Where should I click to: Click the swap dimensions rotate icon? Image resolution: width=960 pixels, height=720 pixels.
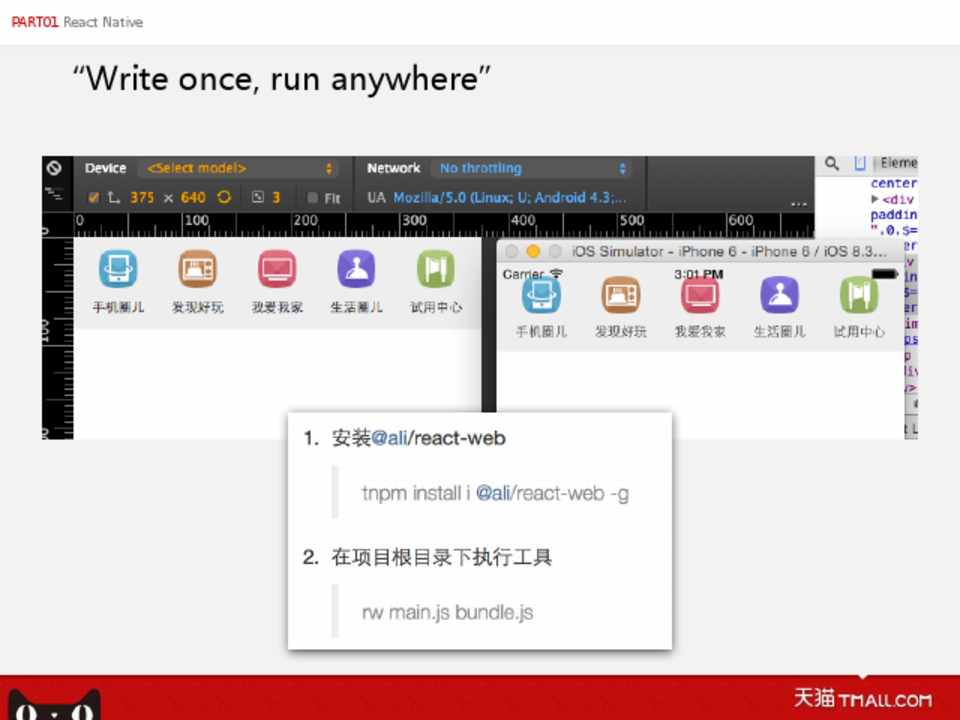pyautogui.click(x=224, y=198)
